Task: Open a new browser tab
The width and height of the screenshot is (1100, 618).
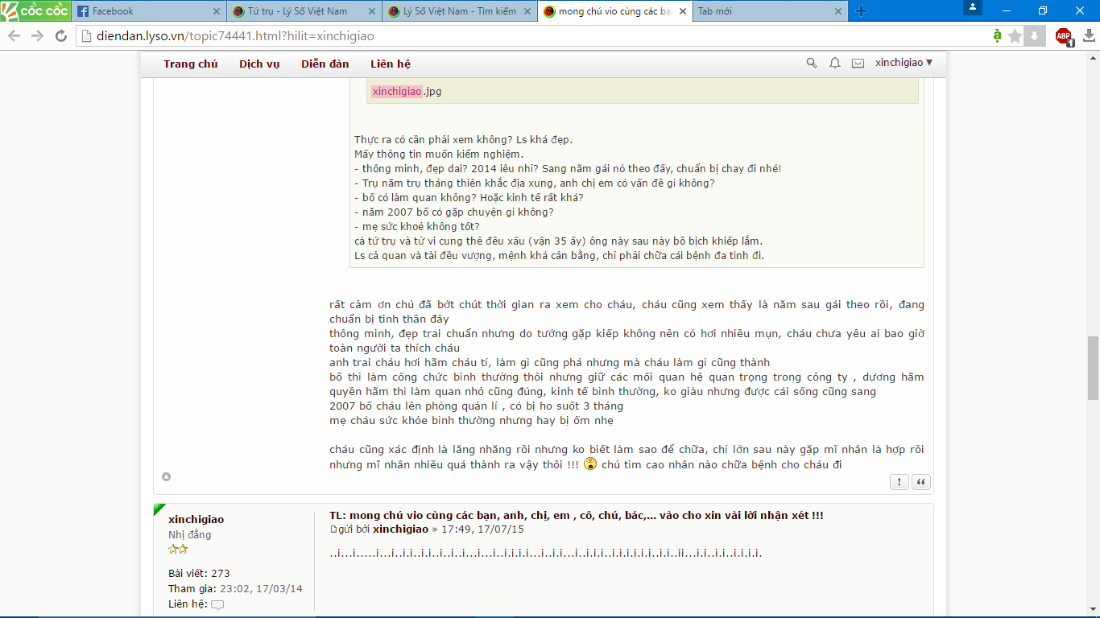Action: (861, 11)
